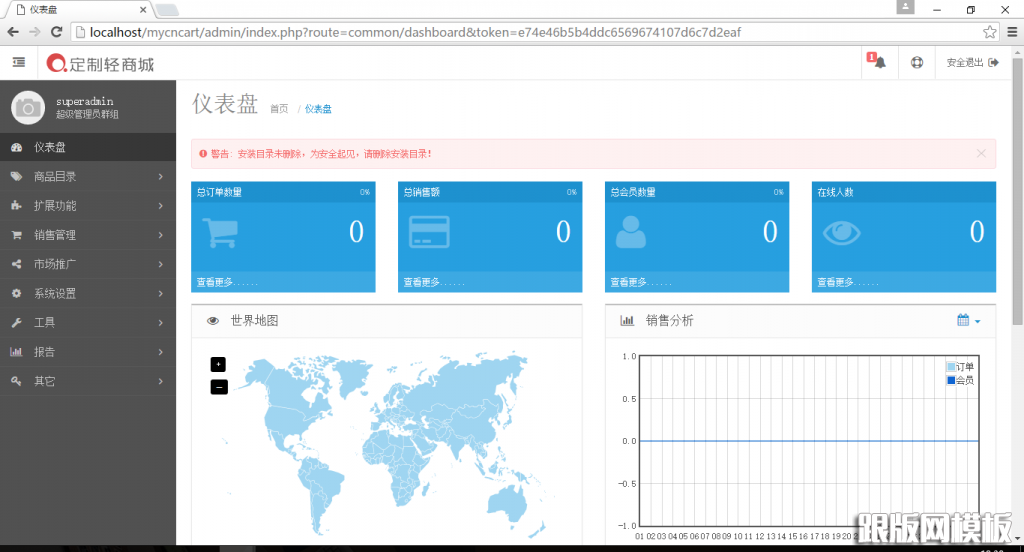Image resolution: width=1024 pixels, height=552 pixels.
Task: Close the 仪表盘 browser tab
Action: click(143, 10)
